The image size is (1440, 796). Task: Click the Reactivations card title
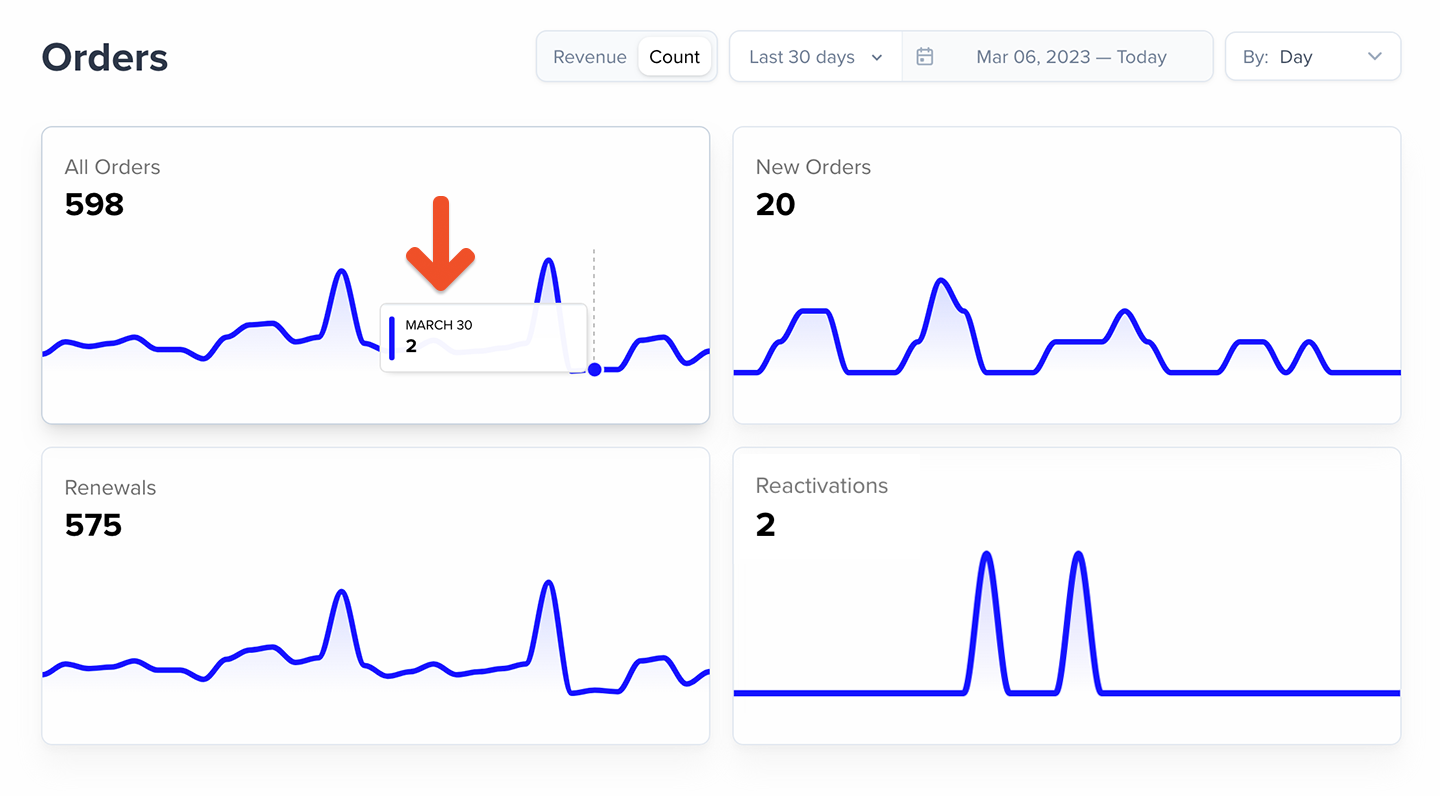point(821,486)
